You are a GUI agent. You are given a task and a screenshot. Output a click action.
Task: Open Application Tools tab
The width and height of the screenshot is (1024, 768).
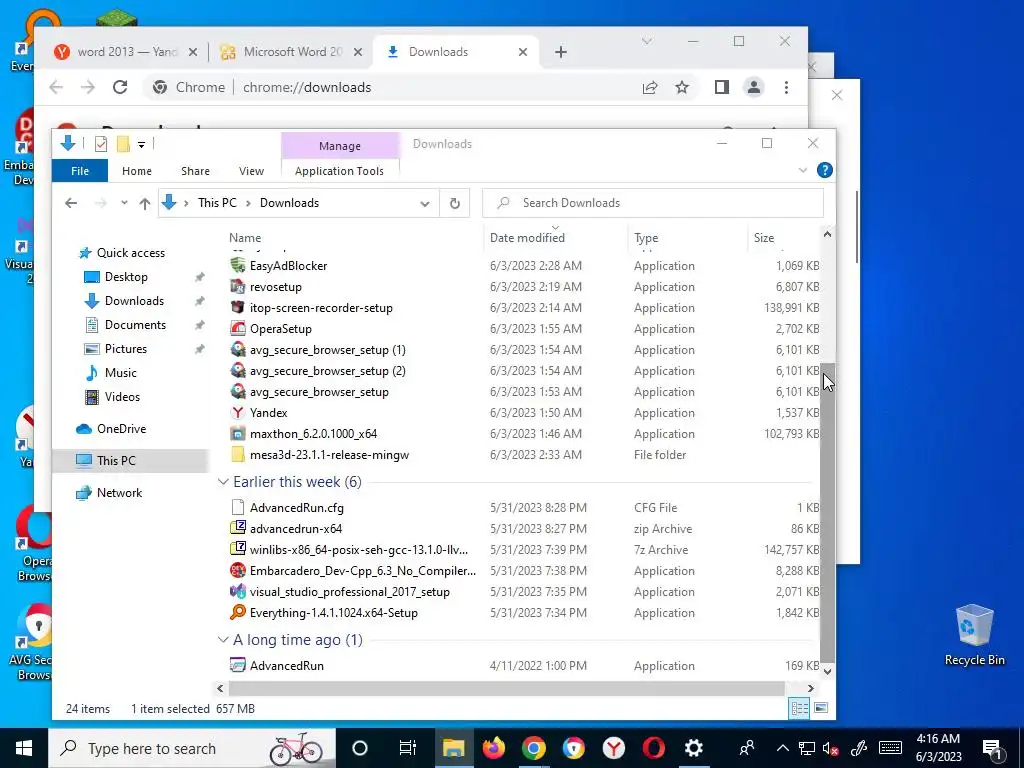[339, 170]
